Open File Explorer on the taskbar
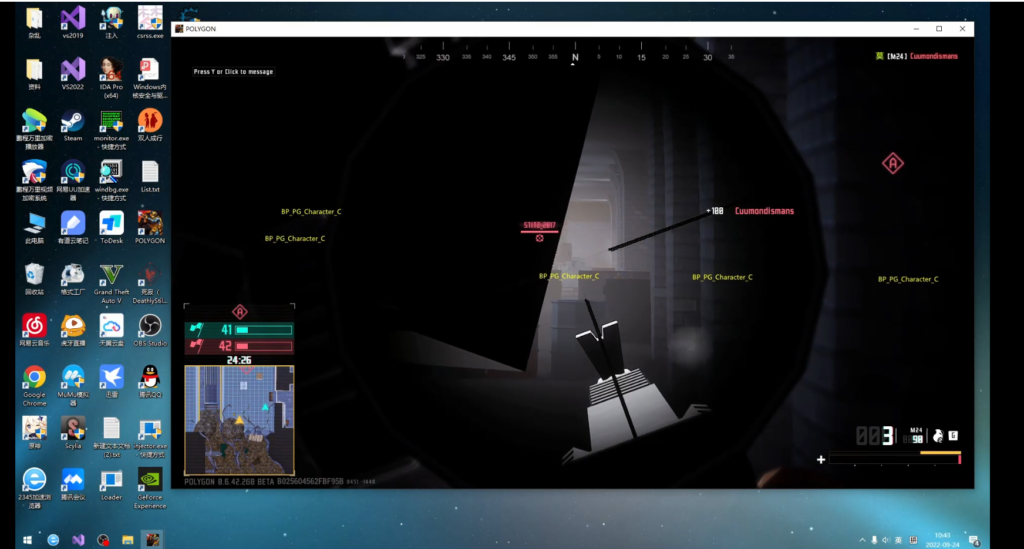 tap(127, 540)
